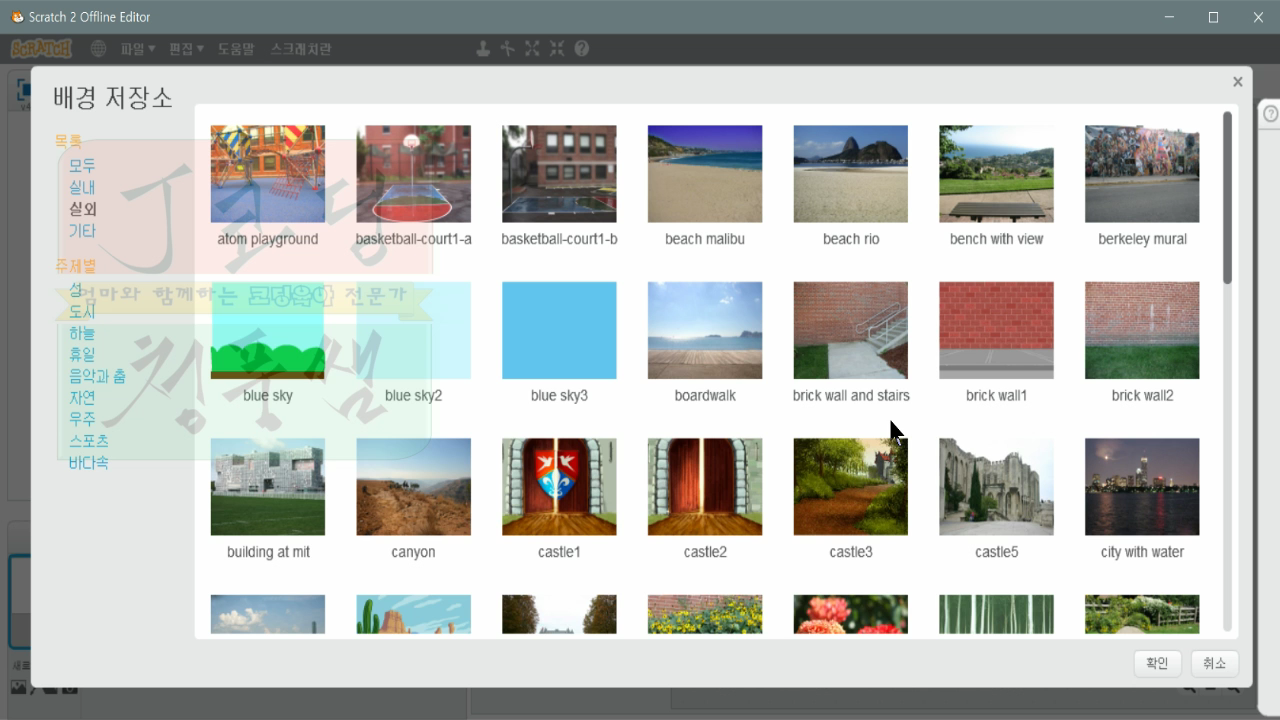The height and width of the screenshot is (720, 1280).
Task: Select the blue sky backdrop thumbnail
Action: point(268,330)
